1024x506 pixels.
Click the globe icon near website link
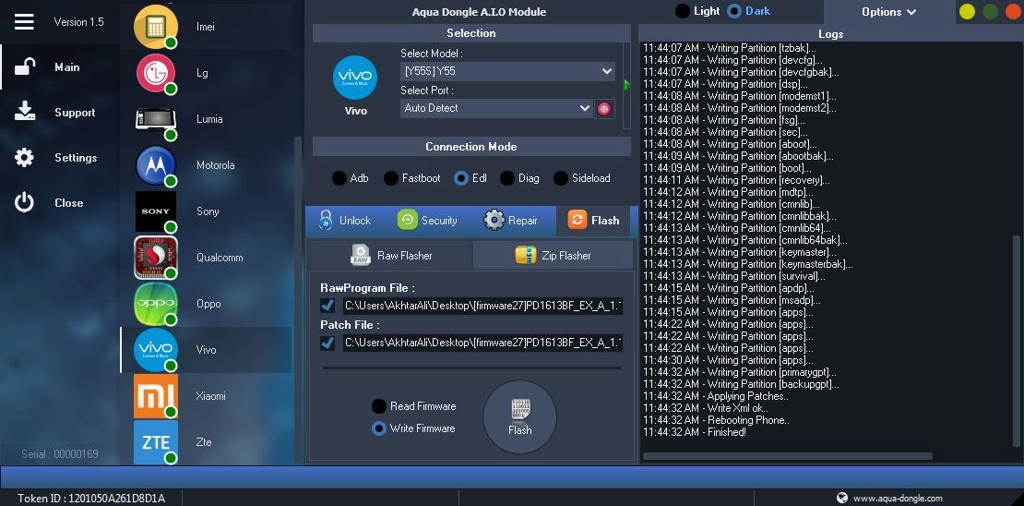(x=842, y=498)
